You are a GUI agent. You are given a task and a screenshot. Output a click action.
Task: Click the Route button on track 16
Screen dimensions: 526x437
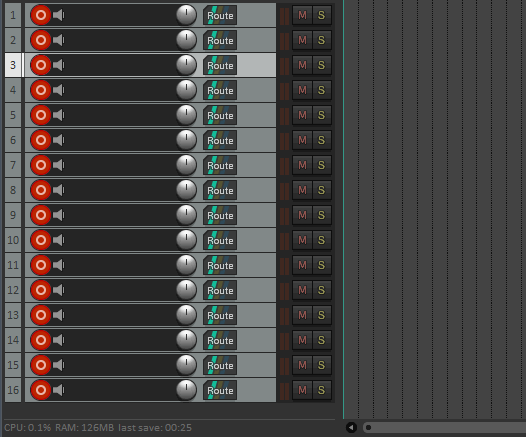click(220, 390)
